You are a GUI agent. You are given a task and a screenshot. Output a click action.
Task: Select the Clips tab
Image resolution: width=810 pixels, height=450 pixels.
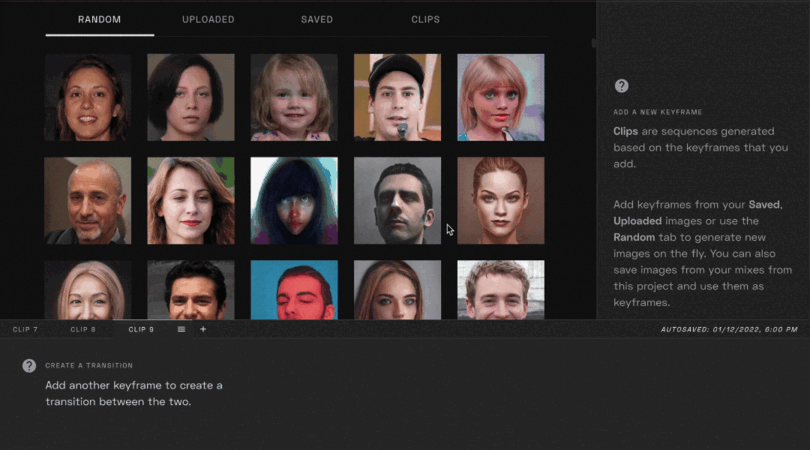pyautogui.click(x=425, y=19)
